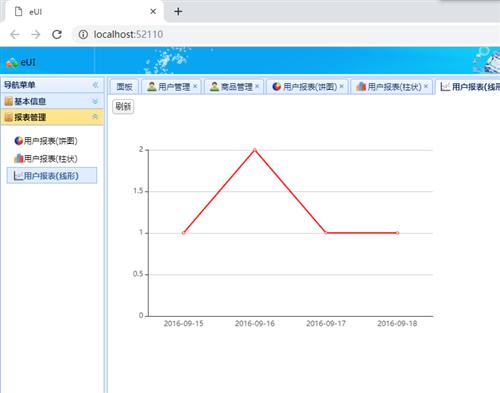Expand the 基本信息 accordion section

pos(52,101)
